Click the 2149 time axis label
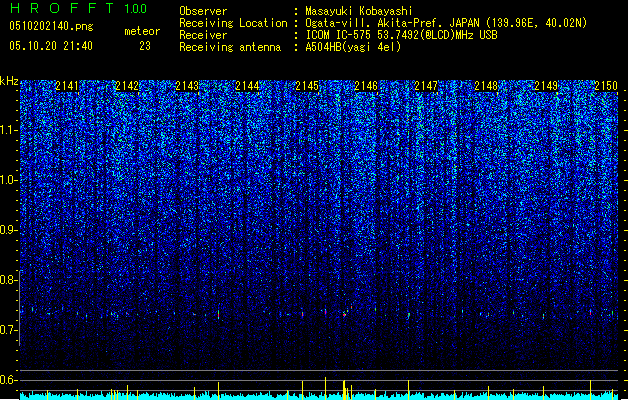 click(546, 86)
